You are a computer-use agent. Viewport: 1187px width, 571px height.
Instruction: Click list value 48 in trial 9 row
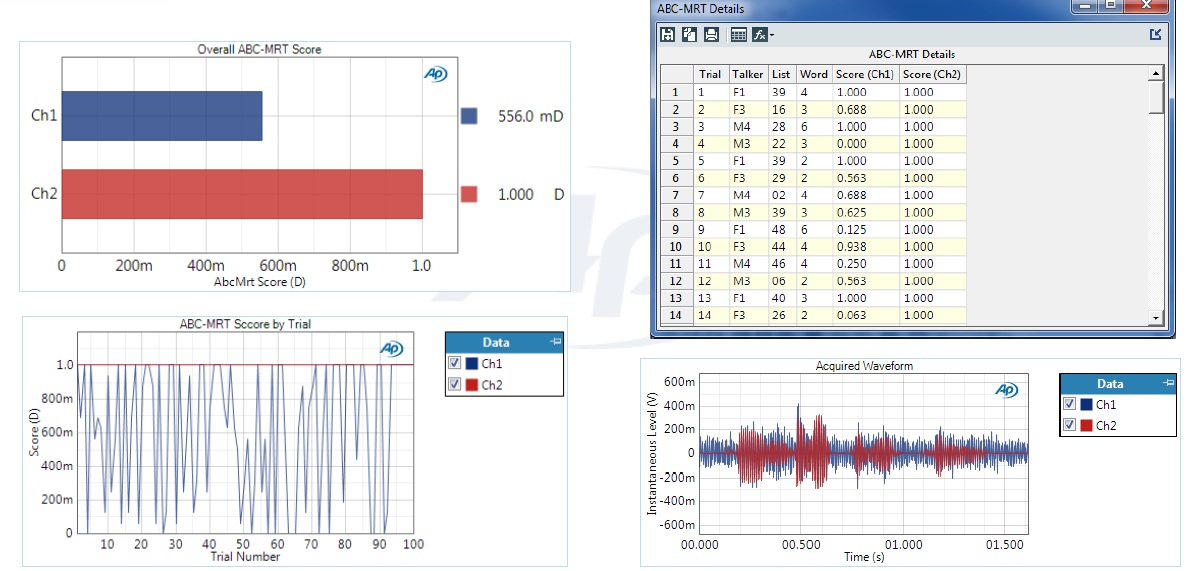click(x=782, y=229)
